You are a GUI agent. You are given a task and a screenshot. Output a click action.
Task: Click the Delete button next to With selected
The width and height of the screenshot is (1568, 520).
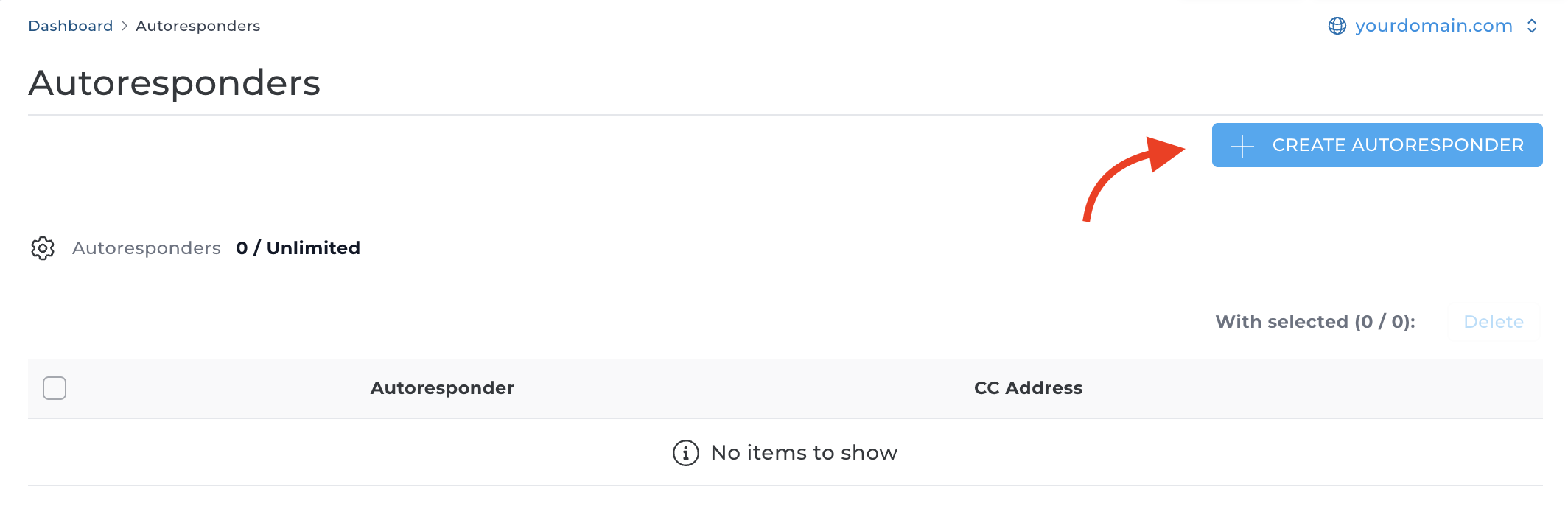[x=1494, y=322]
